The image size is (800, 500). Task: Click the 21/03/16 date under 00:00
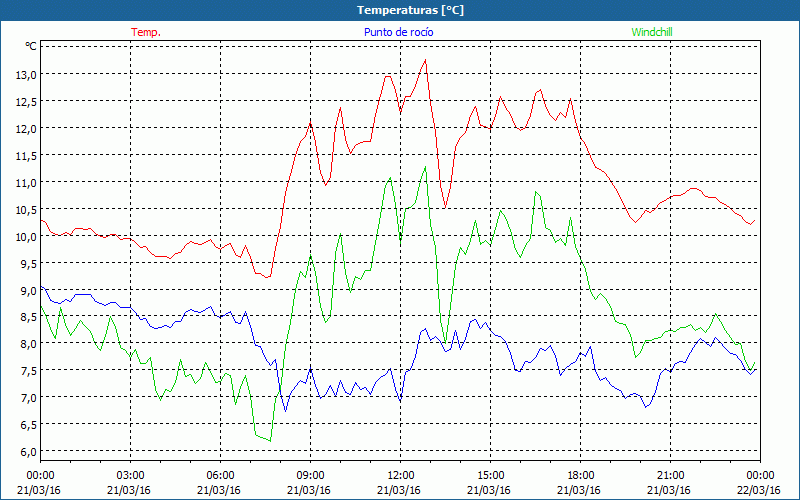(39, 490)
